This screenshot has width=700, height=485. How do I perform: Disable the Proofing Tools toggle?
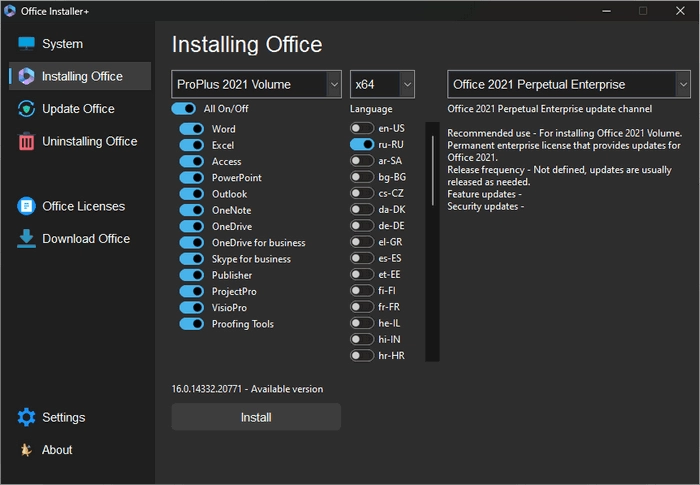tap(191, 324)
